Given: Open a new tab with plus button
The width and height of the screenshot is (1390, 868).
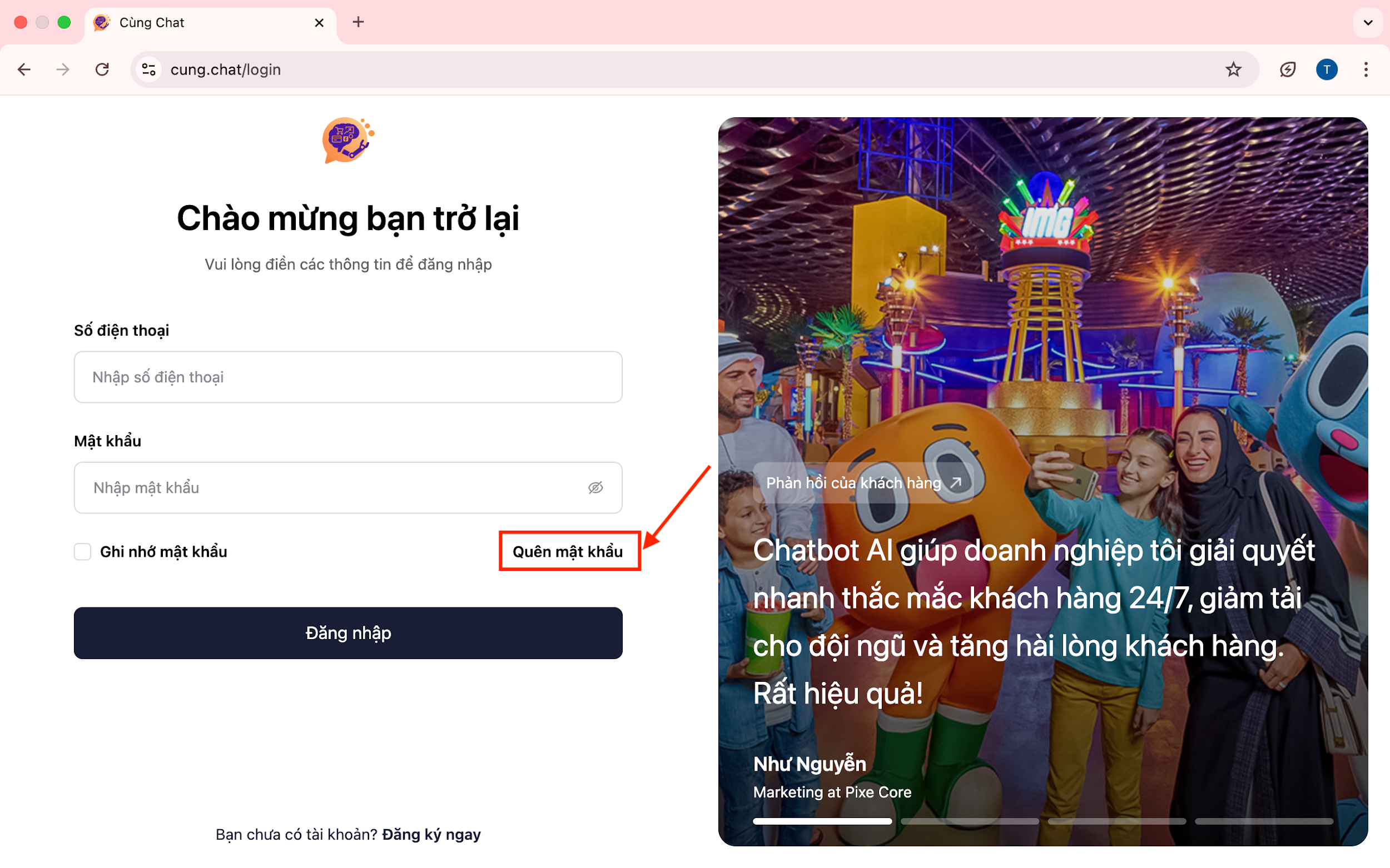Looking at the screenshot, I should coord(358,22).
